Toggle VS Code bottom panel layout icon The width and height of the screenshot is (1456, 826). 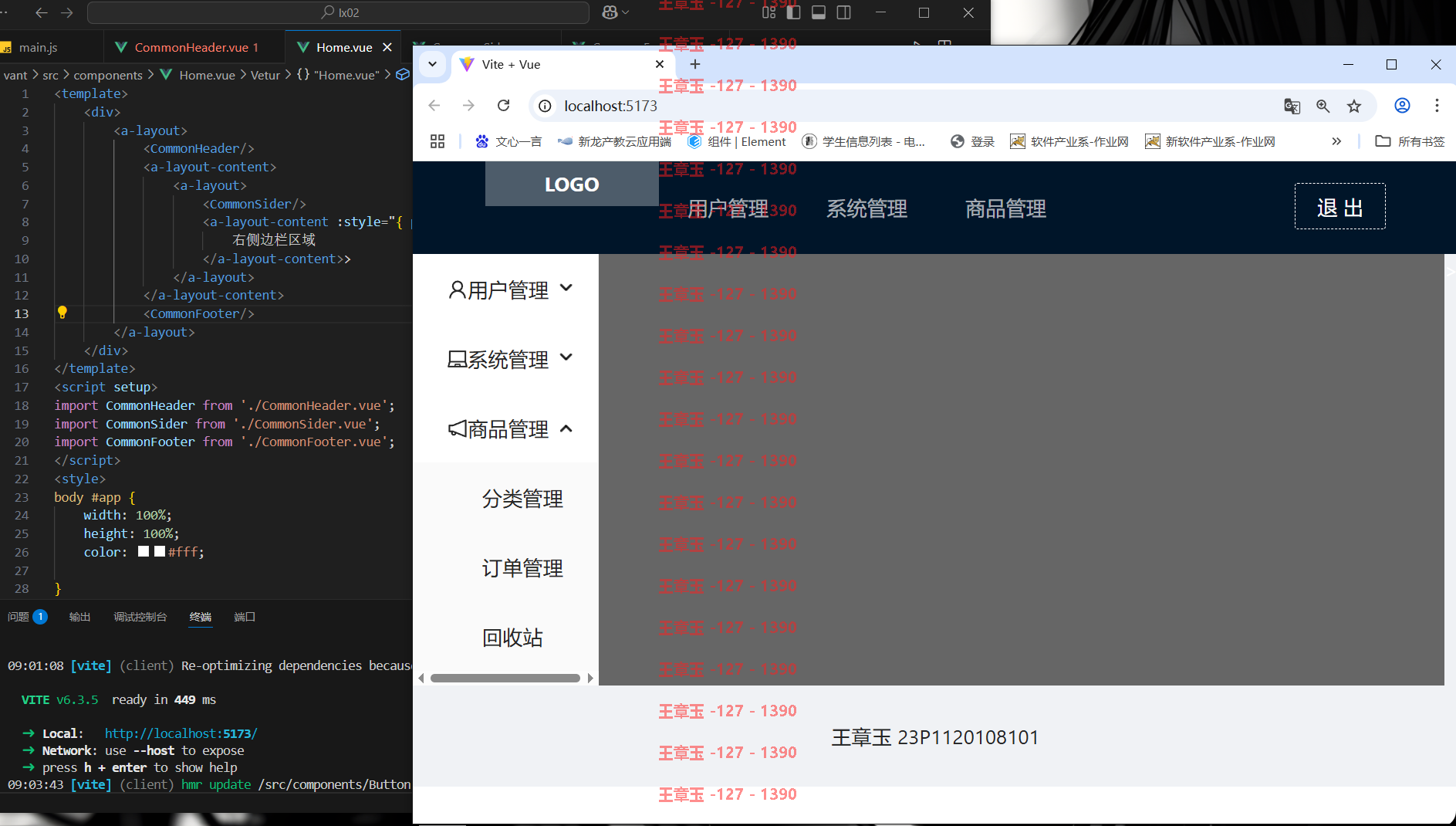coord(819,12)
